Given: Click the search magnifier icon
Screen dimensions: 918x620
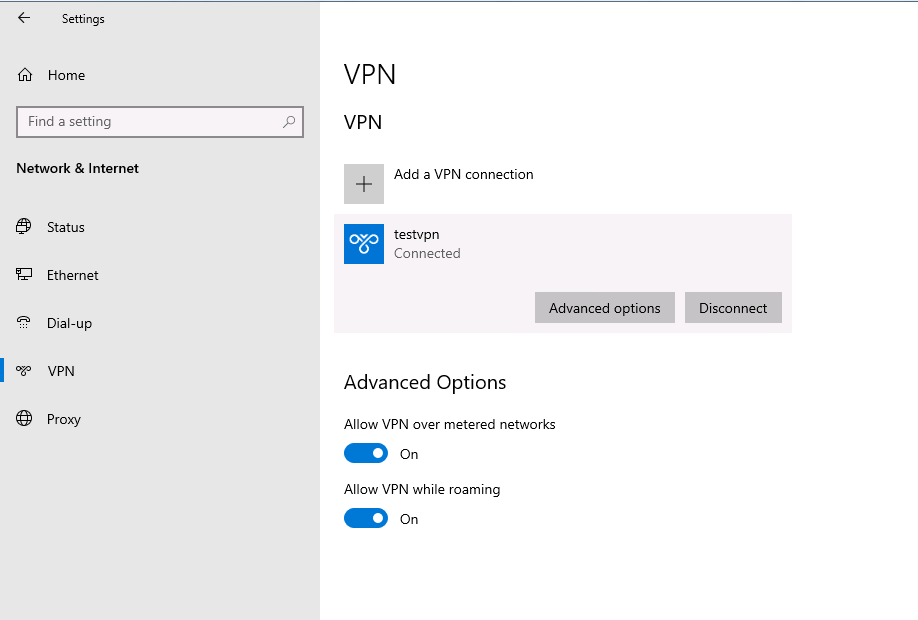Looking at the screenshot, I should coord(289,122).
